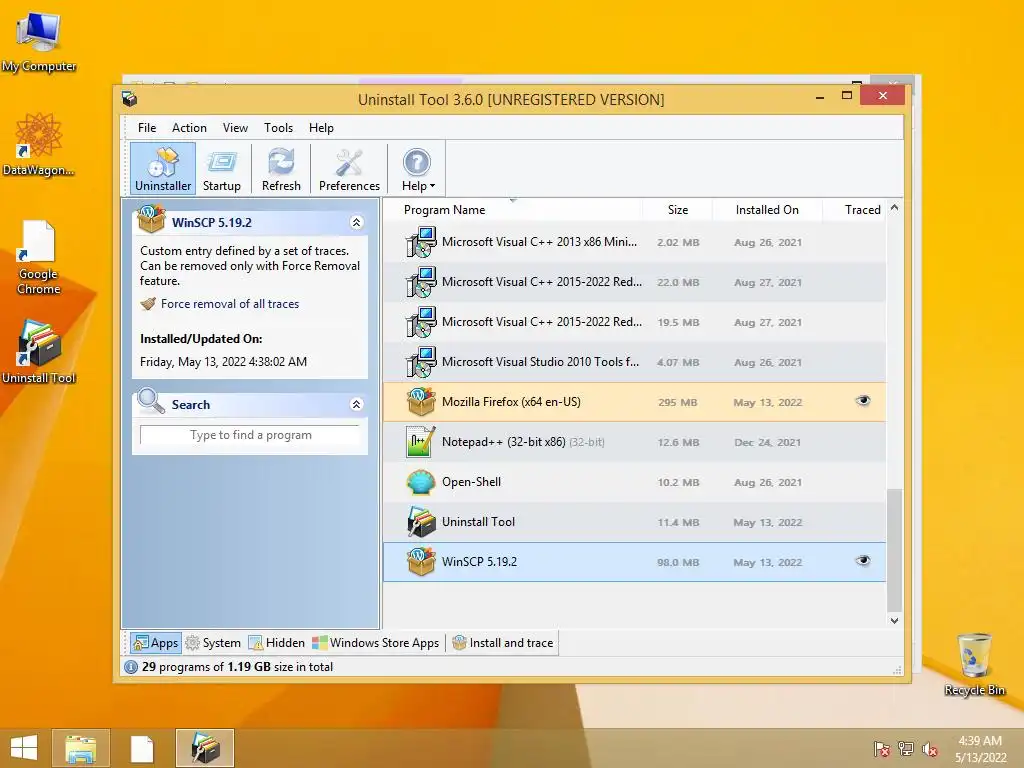Screen dimensions: 1024x768
Task: Click the WinSCP icon in details panel header
Action: pos(151,219)
